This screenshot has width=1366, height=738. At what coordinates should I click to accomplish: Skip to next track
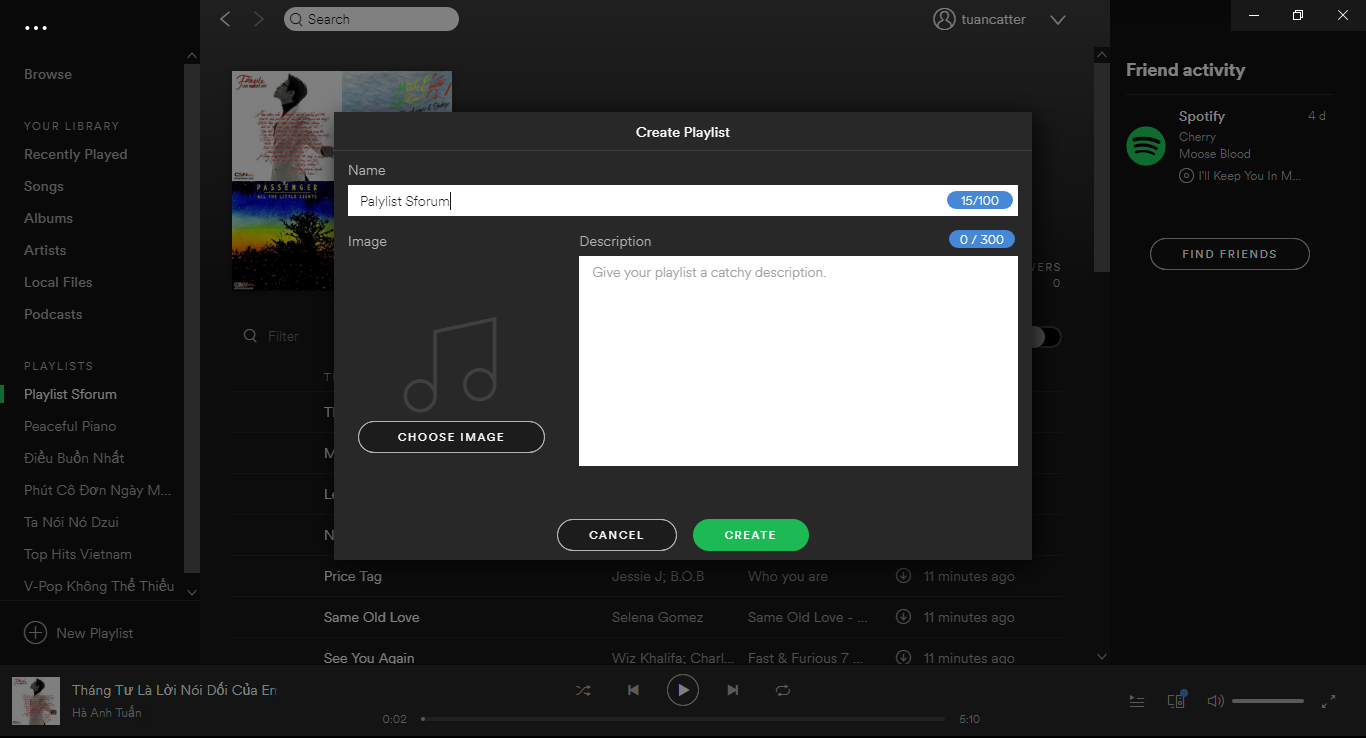tap(733, 690)
